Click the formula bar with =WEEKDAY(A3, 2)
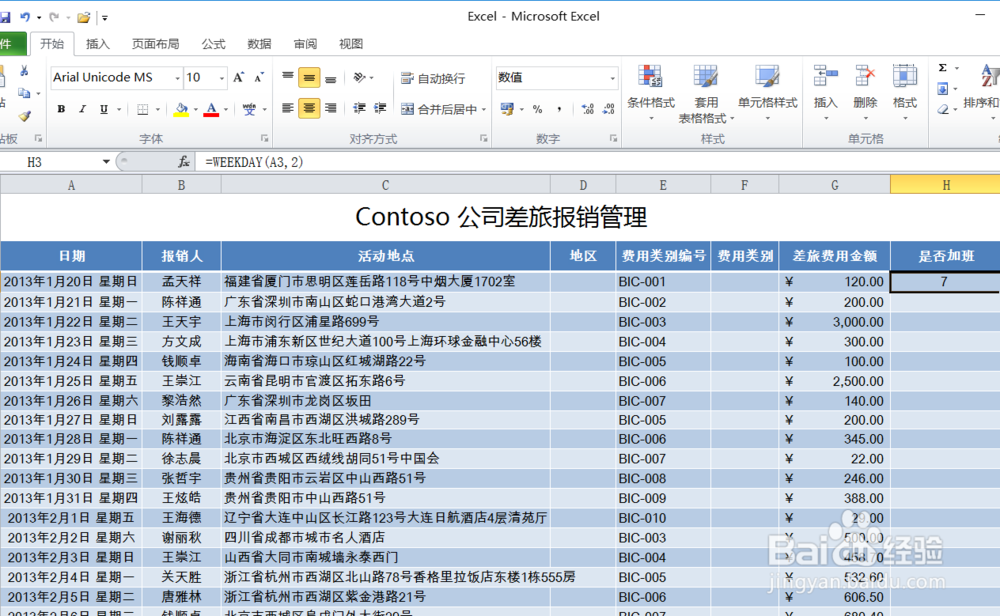 (596, 162)
